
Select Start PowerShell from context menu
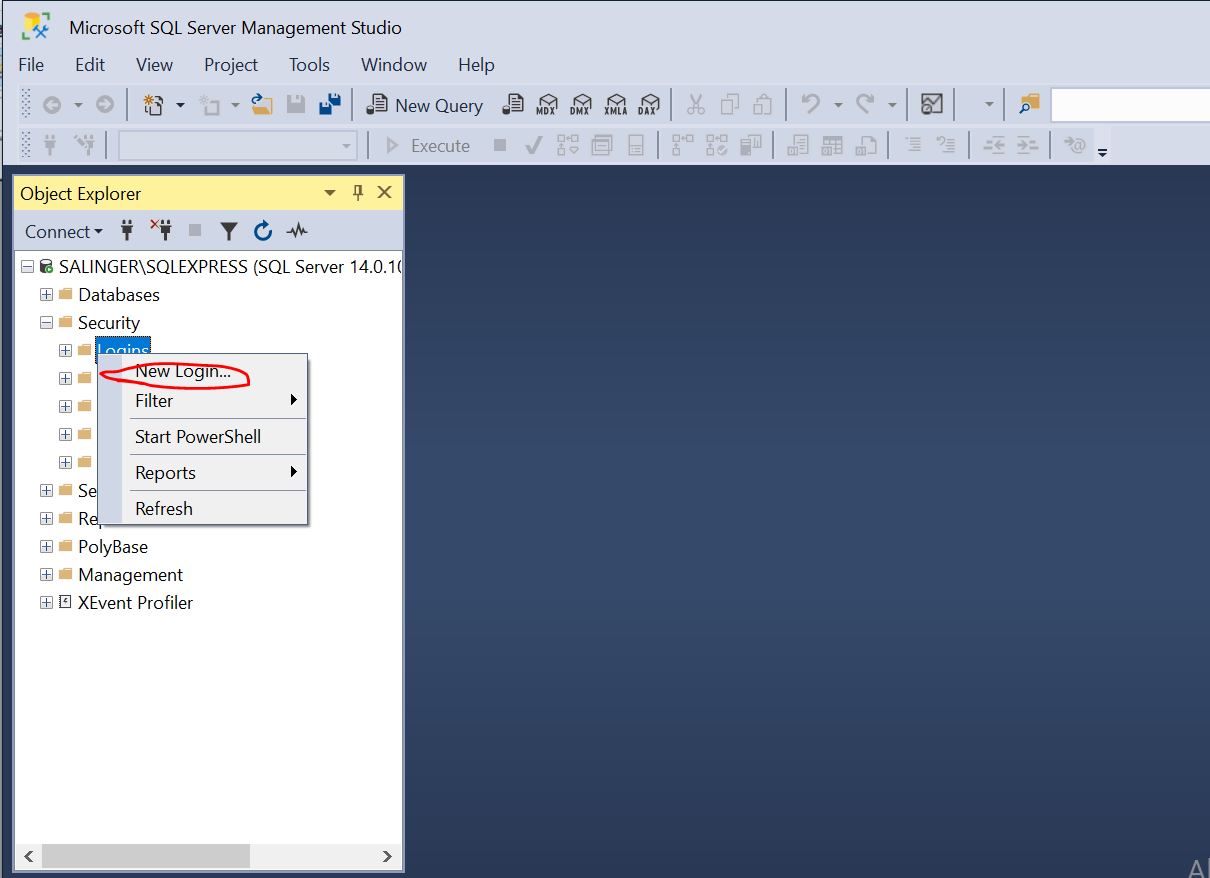[x=202, y=436]
